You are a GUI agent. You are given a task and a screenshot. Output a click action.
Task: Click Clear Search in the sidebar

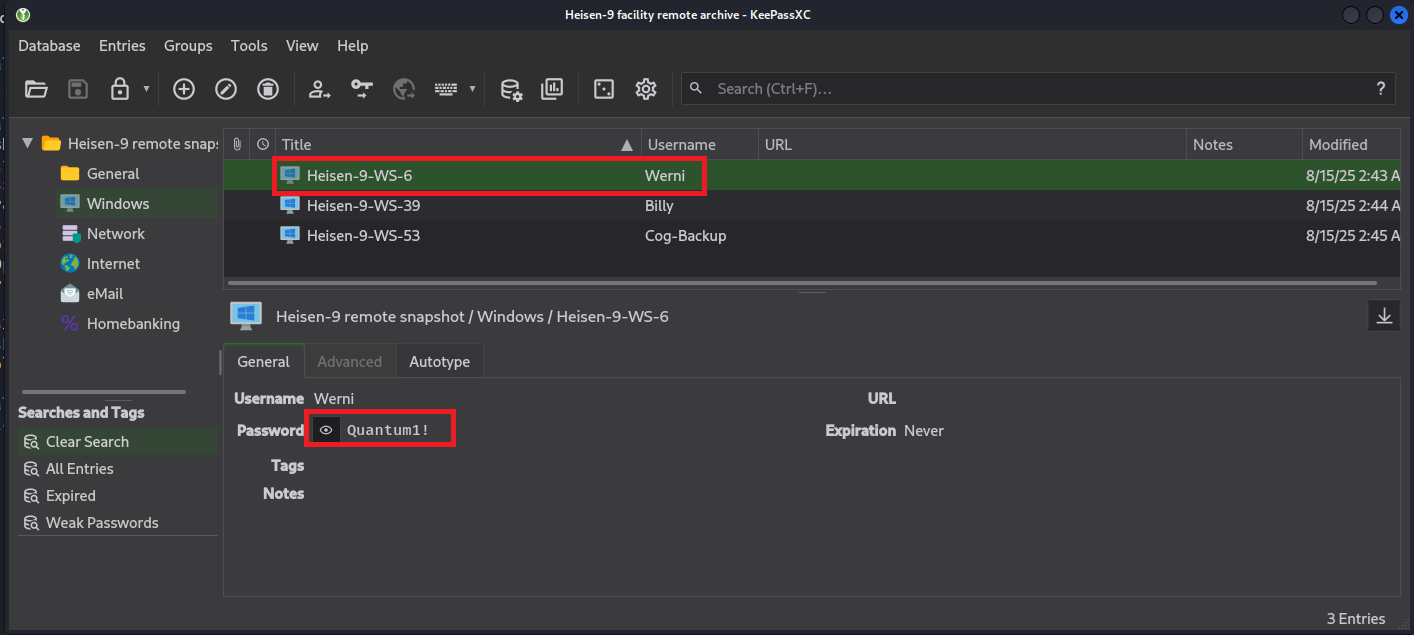click(x=87, y=442)
